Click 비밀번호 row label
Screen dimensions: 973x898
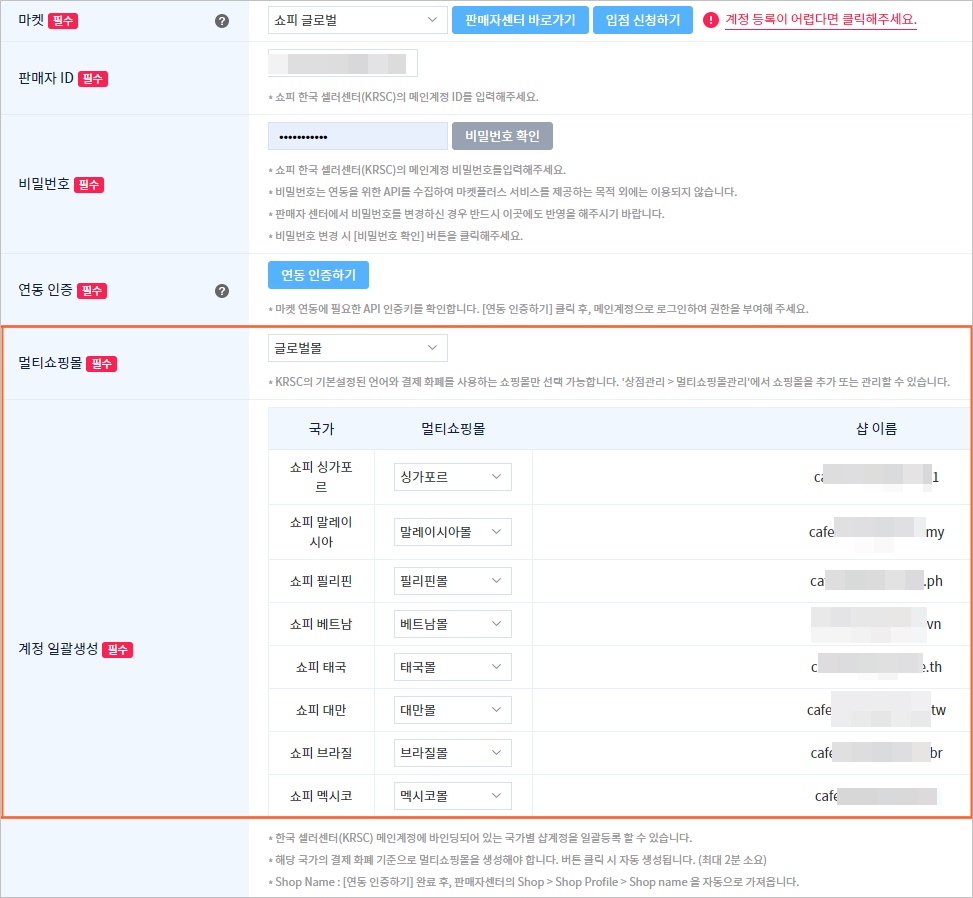click(43, 184)
